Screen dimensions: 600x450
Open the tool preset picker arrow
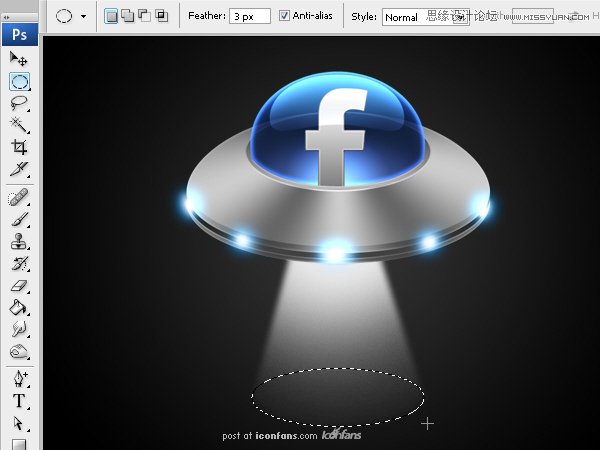coord(83,16)
